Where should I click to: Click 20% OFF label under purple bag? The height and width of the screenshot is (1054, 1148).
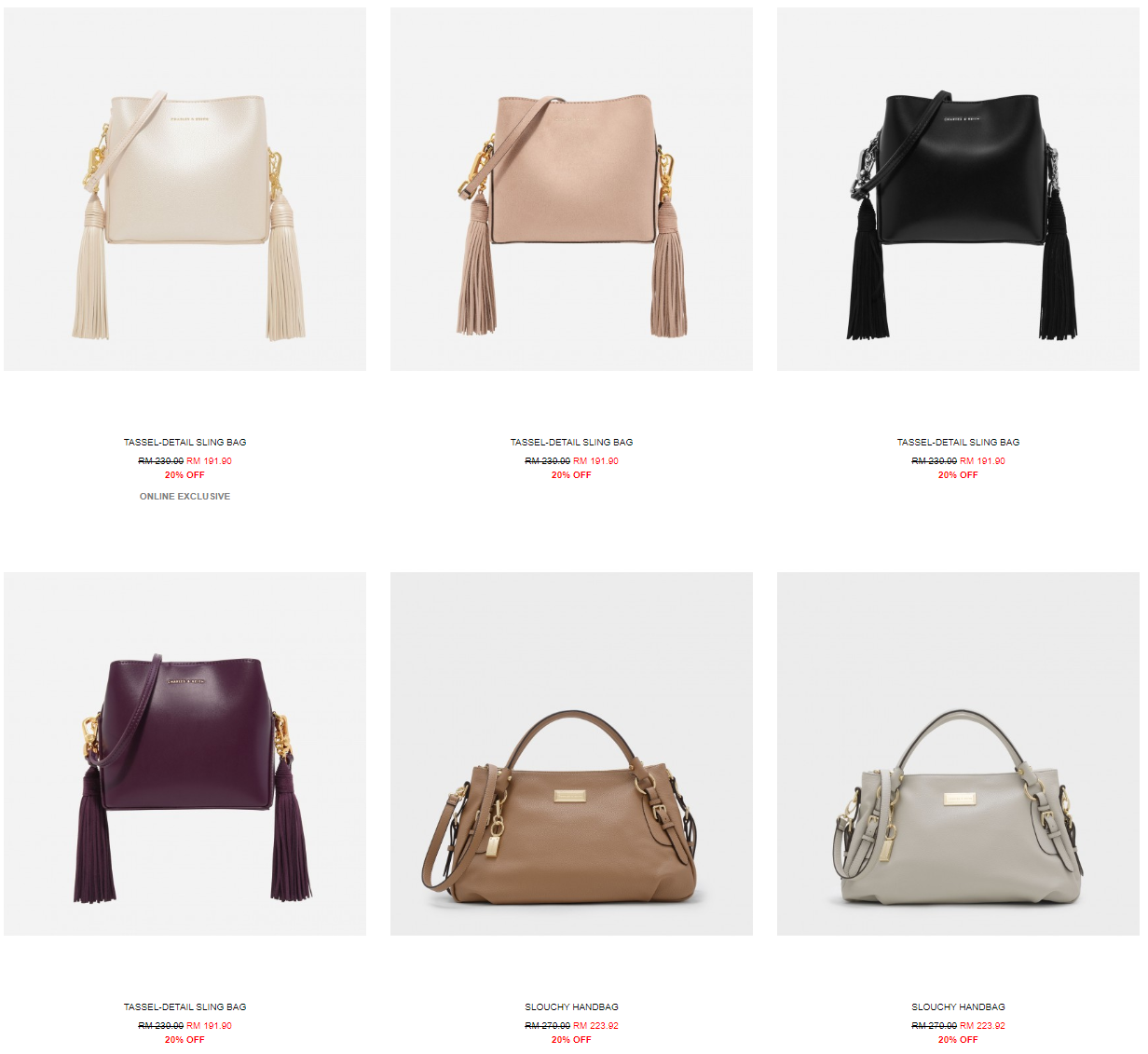(184, 1040)
